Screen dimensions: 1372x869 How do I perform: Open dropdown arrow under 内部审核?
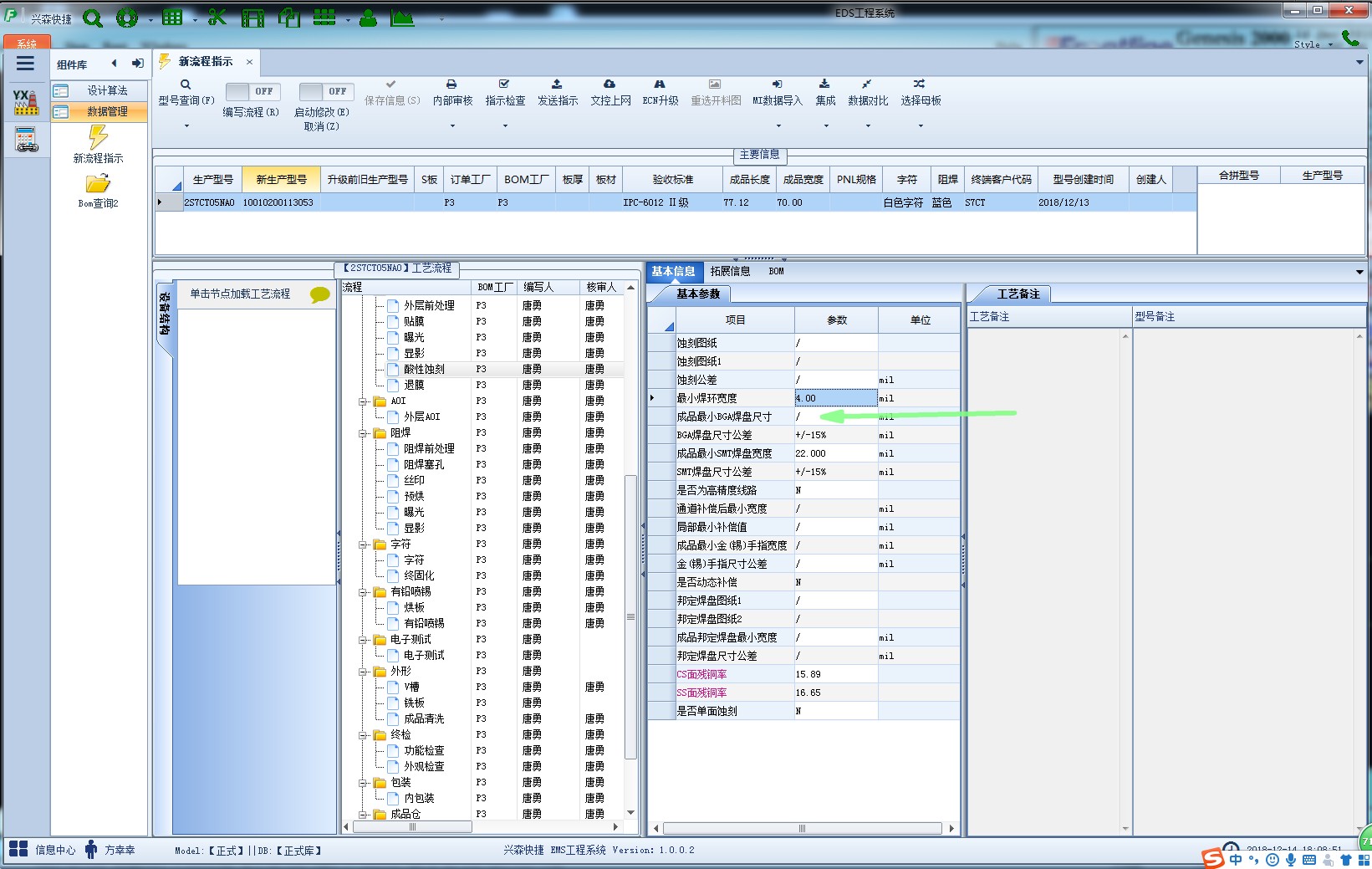coord(452,126)
